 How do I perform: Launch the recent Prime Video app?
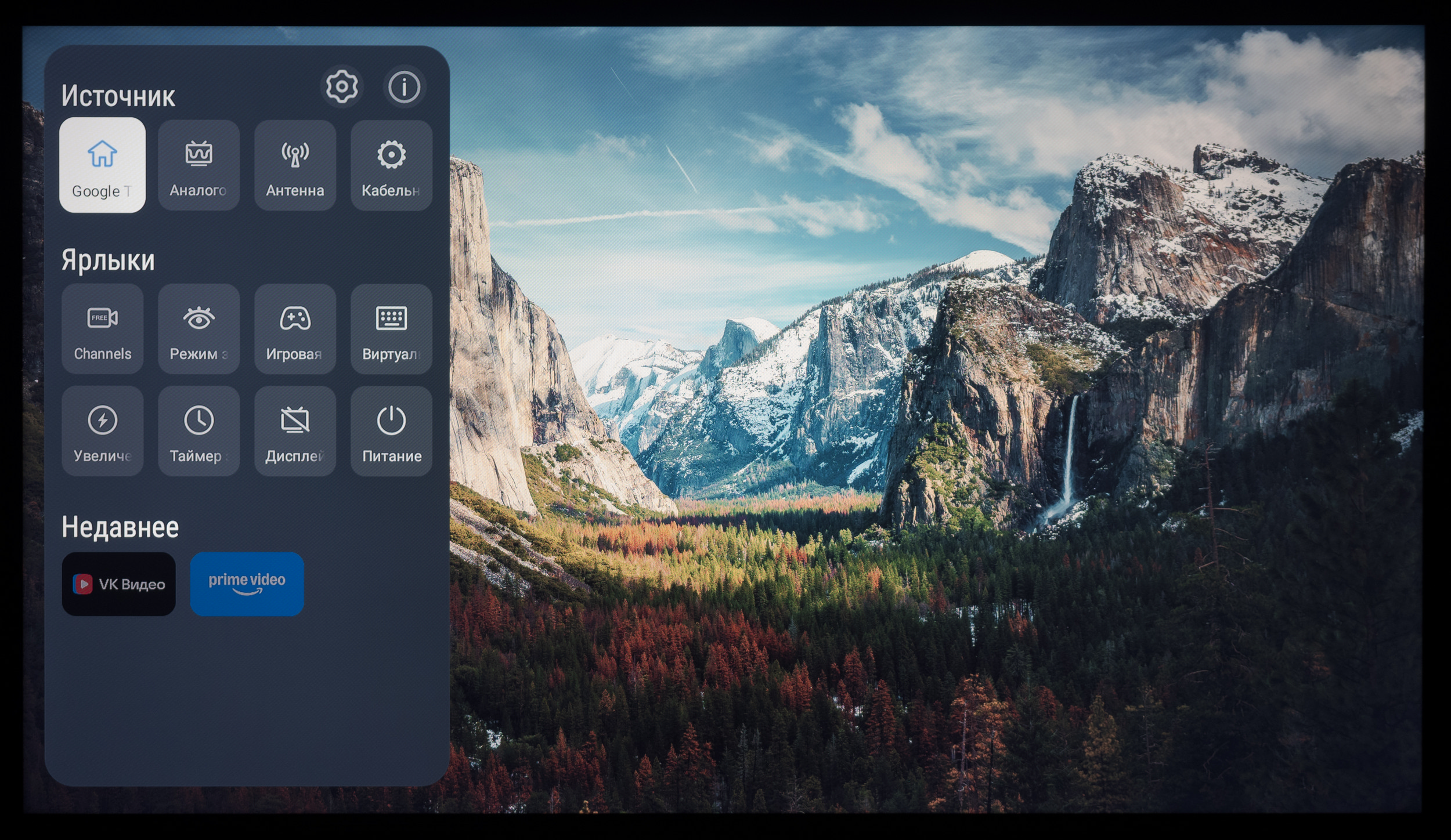[x=247, y=584]
